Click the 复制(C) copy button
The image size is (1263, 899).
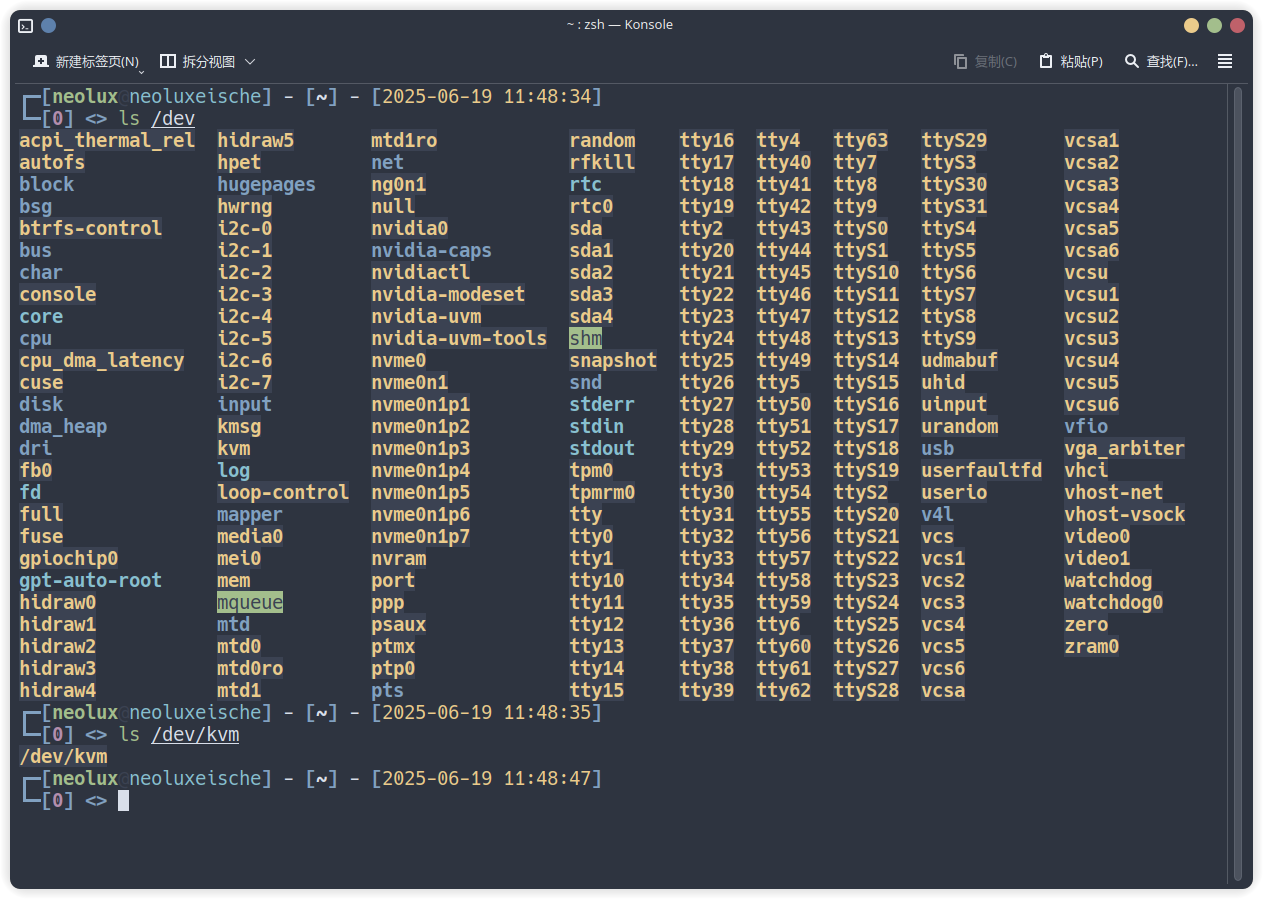pos(985,61)
